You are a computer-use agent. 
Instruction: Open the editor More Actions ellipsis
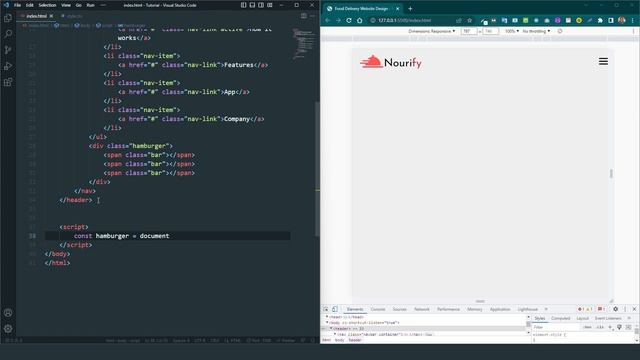click(x=313, y=16)
